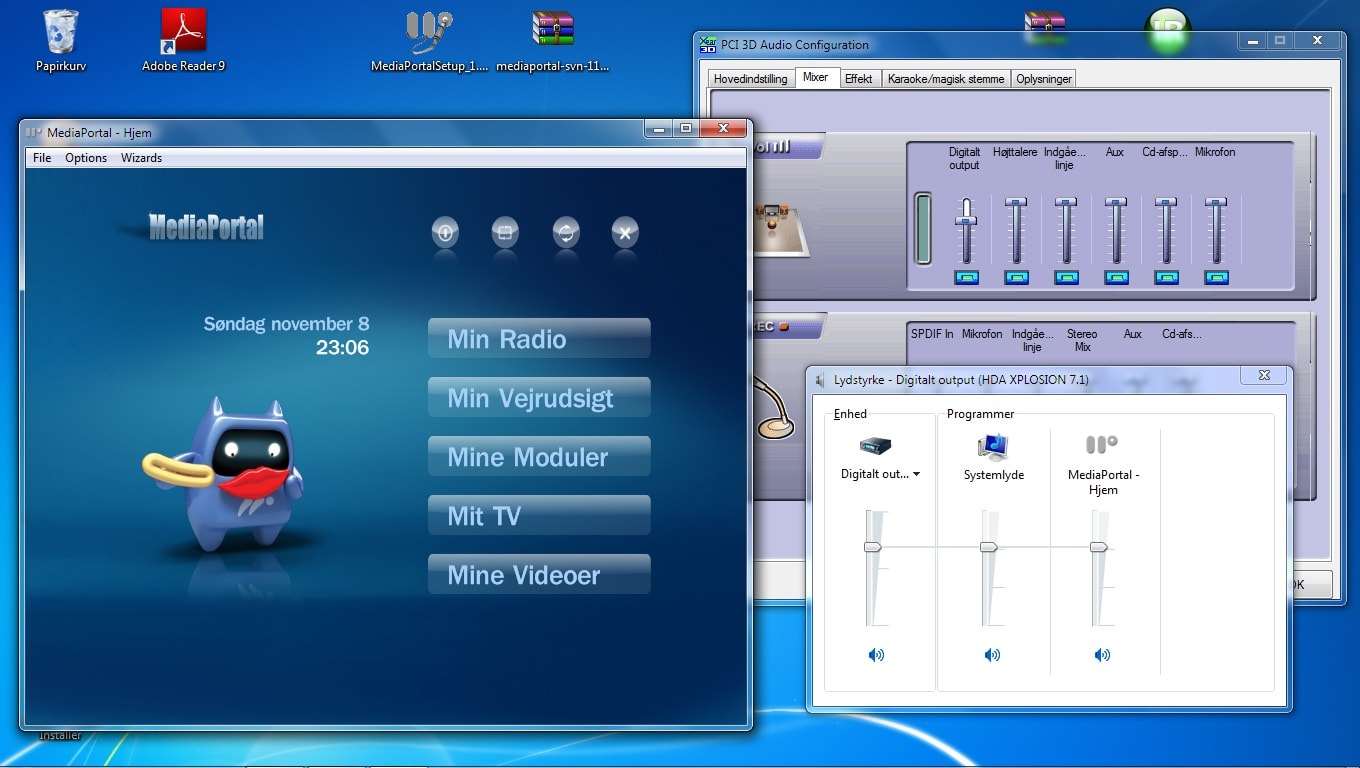Screen dimensions: 1360x768
Task: Select the MediaPortalSetup installer desktop icon
Action: (430, 40)
